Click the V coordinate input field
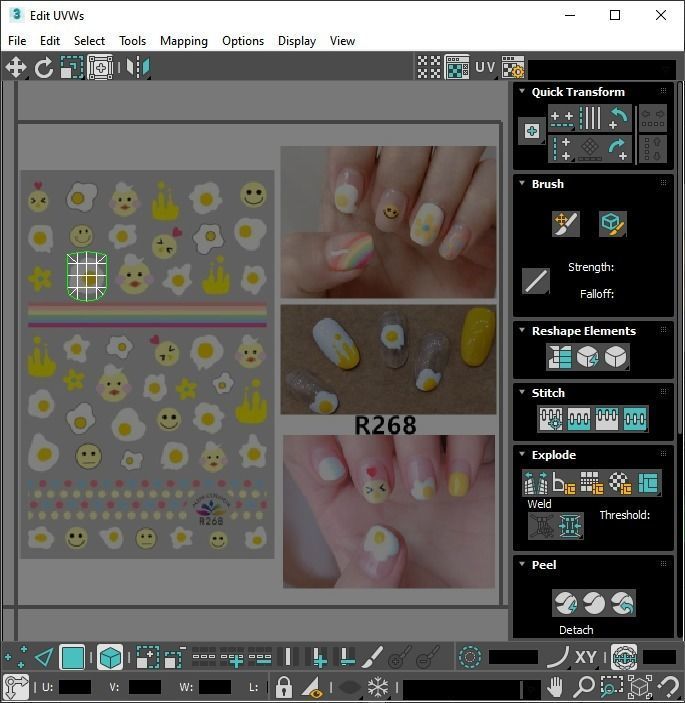Viewport: 685px width, 703px height. pyautogui.click(x=144, y=687)
